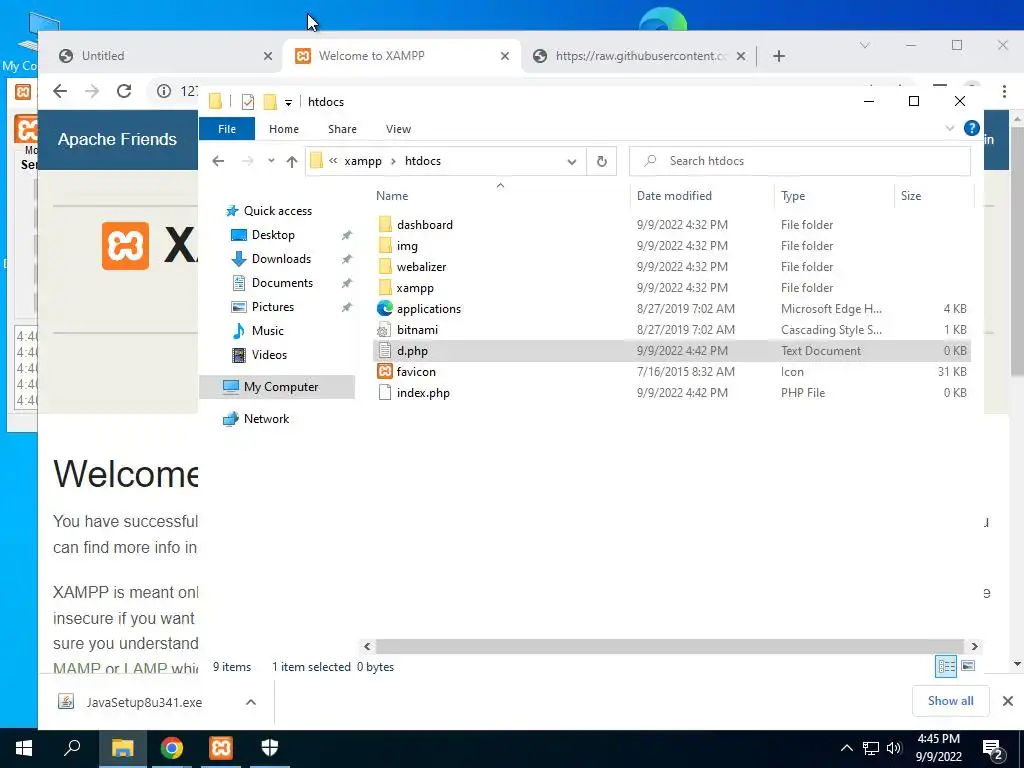Expand the Explorer ribbon chevron
This screenshot has height=768, width=1024.
[950, 128]
